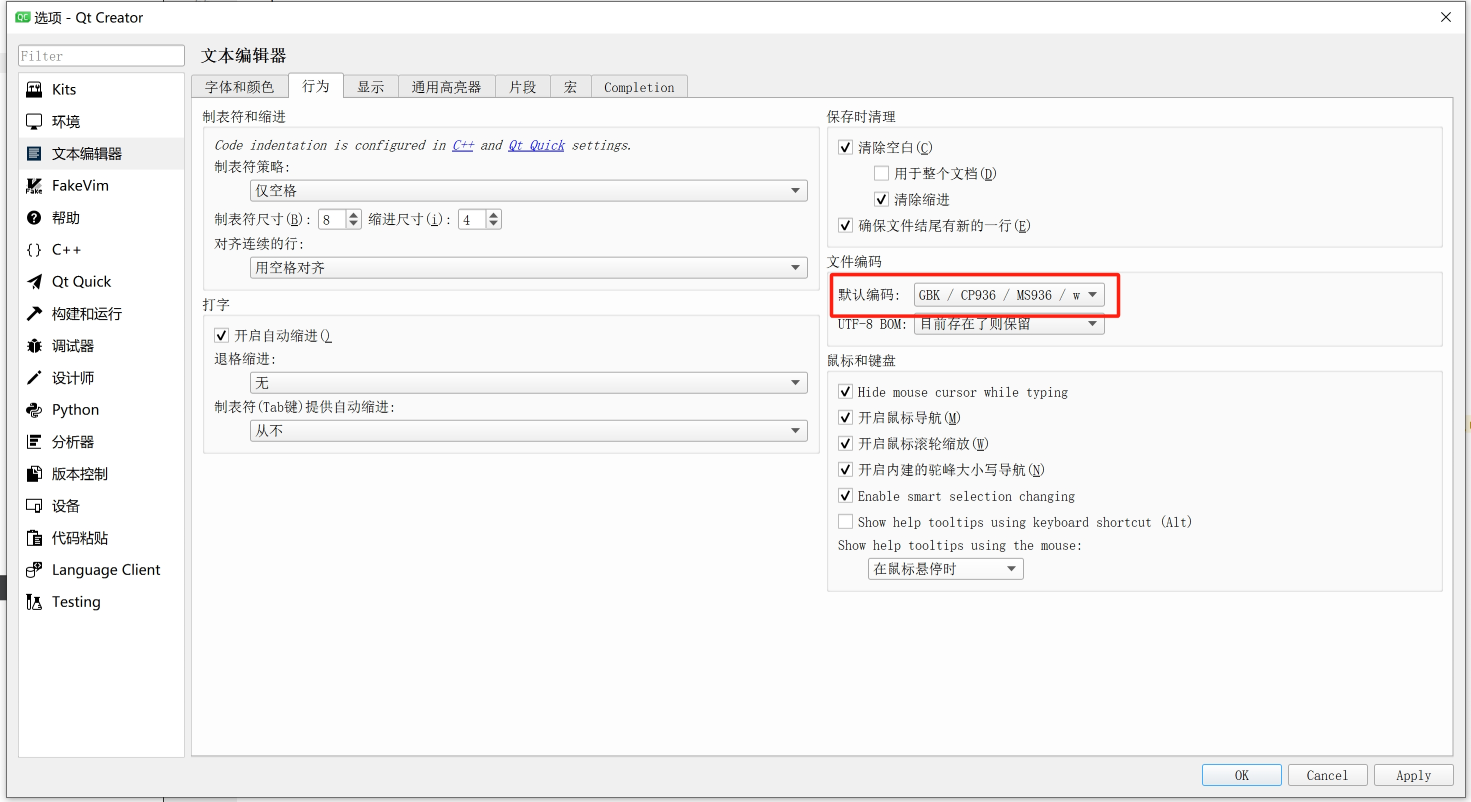Click the 帮助 question mark icon
Image resolution: width=1471 pixels, height=802 pixels.
34,217
